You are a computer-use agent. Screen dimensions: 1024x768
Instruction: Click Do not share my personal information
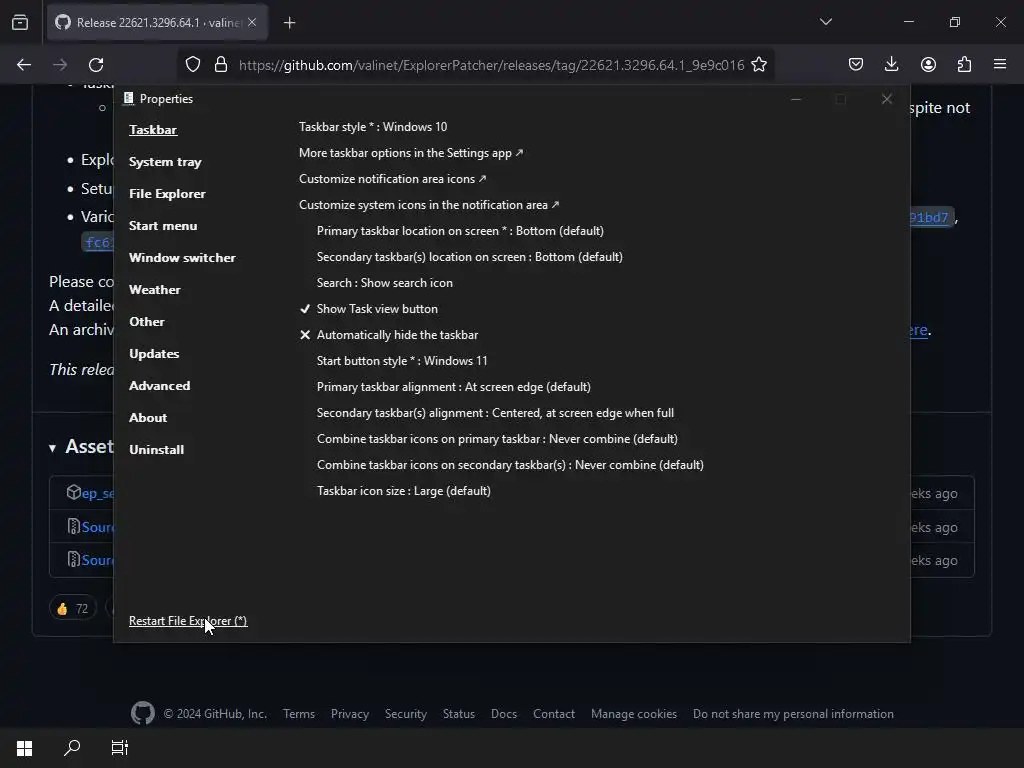(793, 714)
